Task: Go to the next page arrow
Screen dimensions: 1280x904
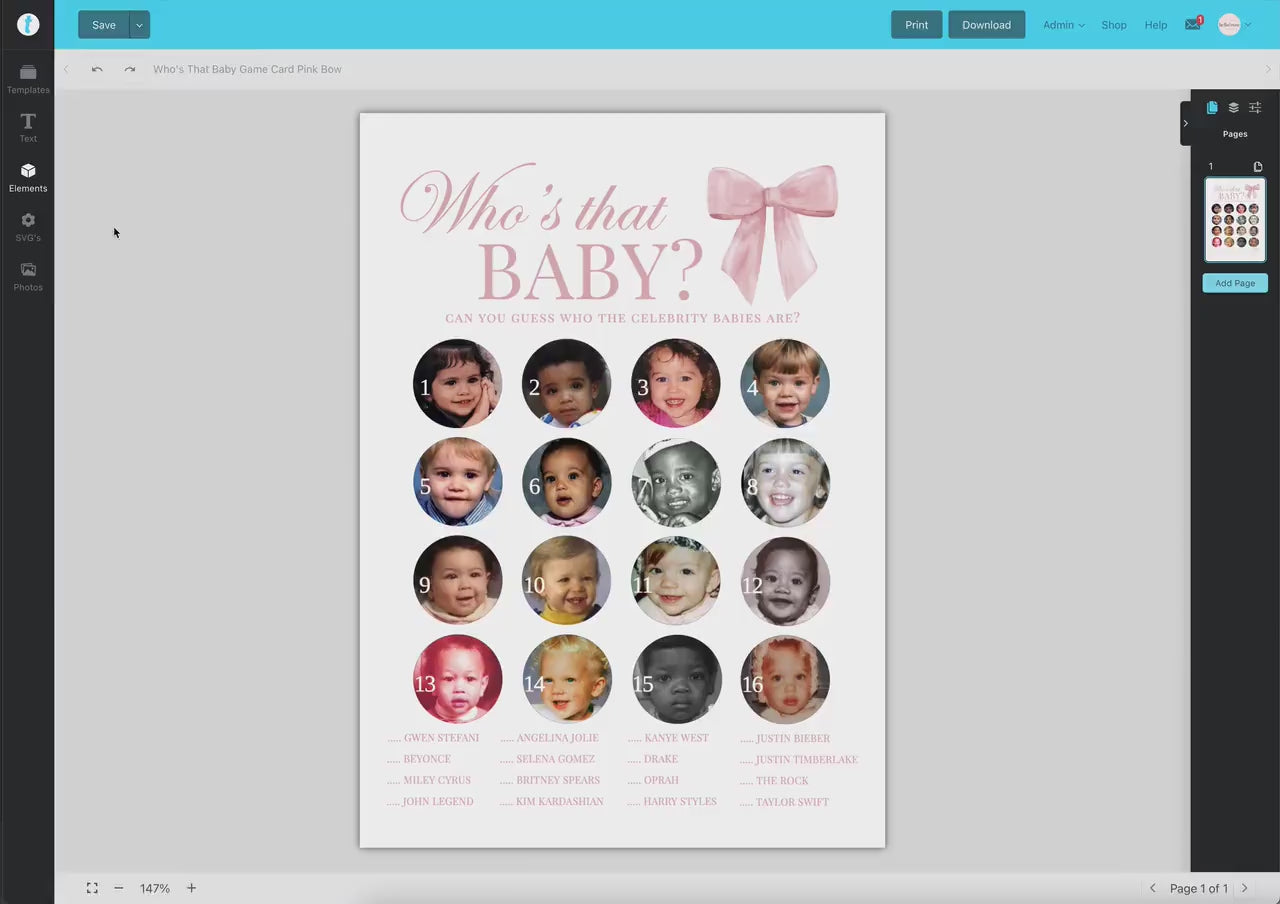Action: pyautogui.click(x=1245, y=888)
